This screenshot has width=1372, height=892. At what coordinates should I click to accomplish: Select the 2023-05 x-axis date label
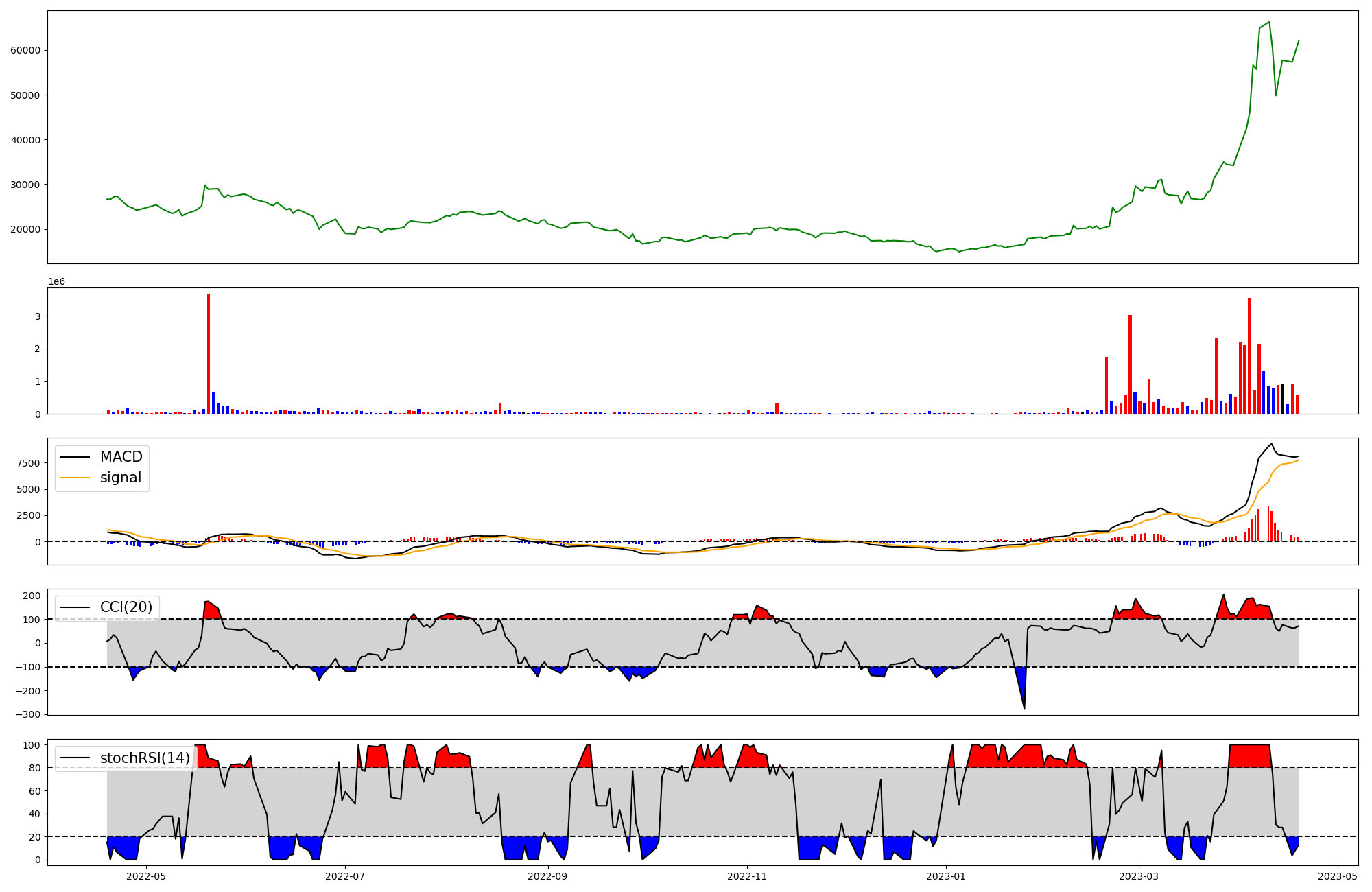(1338, 876)
